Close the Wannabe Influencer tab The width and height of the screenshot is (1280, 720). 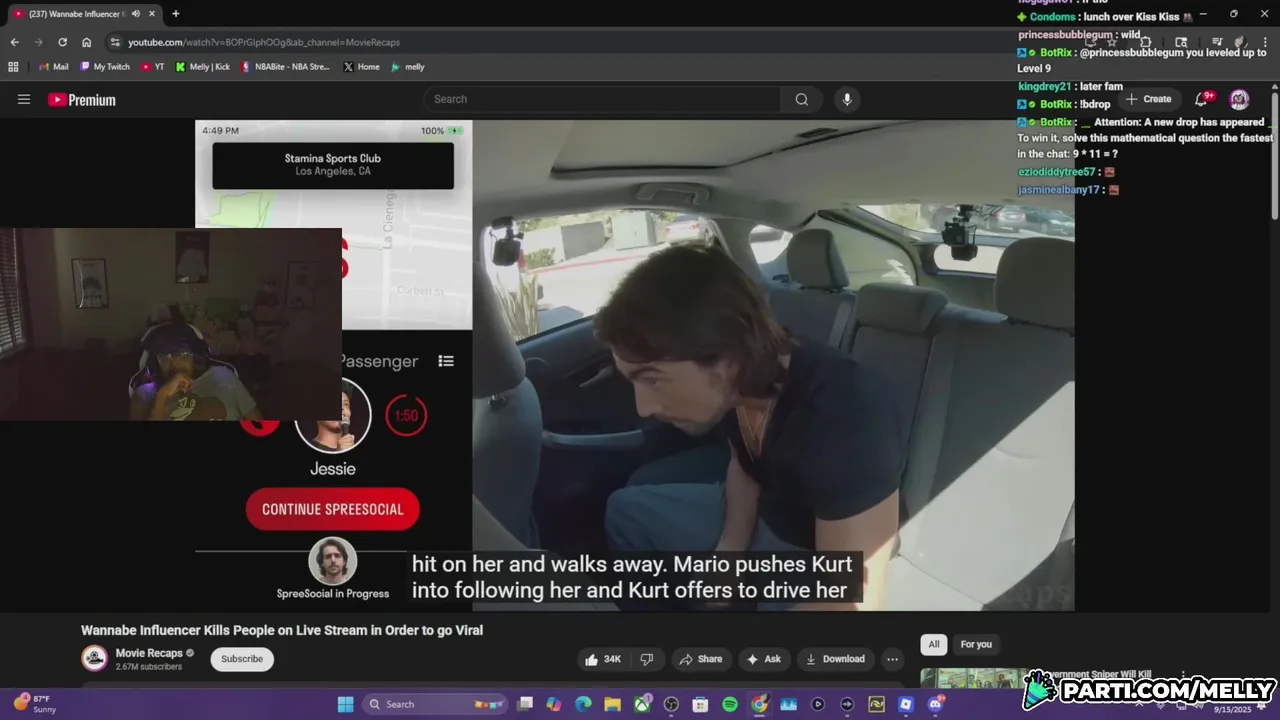click(x=150, y=14)
